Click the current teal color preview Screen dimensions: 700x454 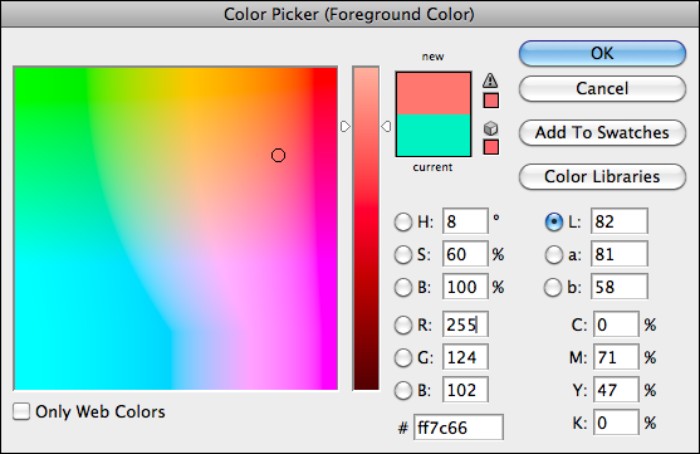point(433,135)
